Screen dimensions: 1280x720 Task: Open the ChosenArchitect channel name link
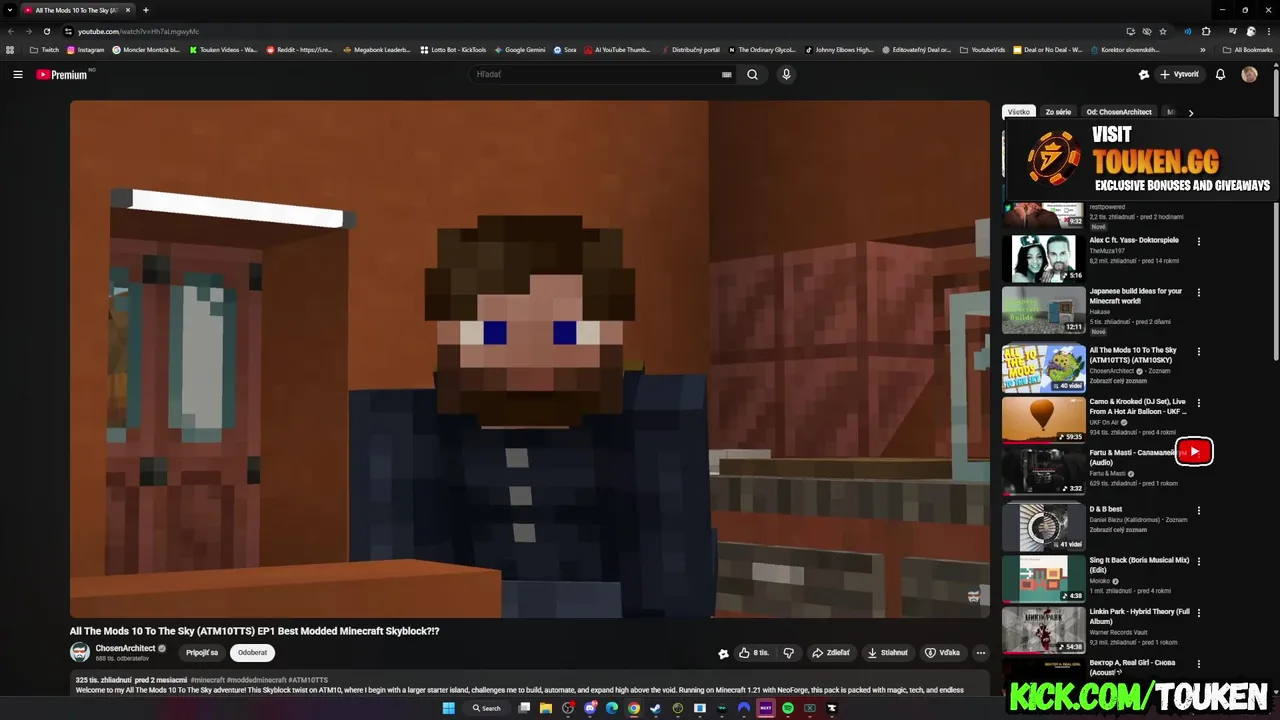click(x=125, y=648)
